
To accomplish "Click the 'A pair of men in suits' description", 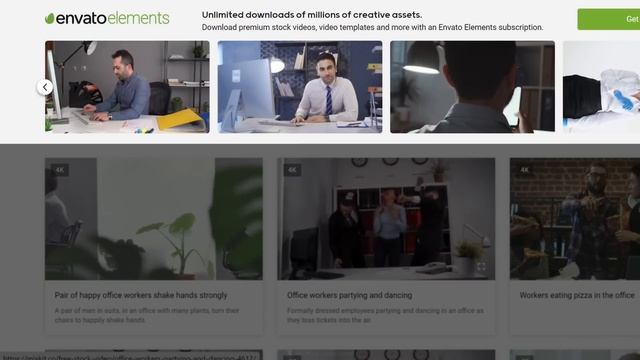I will click(x=147, y=315).
